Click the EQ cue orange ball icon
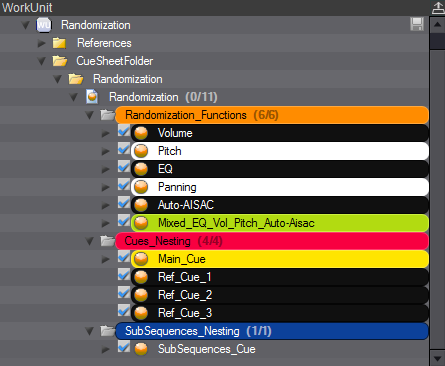The width and height of the screenshot is (445, 366). coord(141,169)
